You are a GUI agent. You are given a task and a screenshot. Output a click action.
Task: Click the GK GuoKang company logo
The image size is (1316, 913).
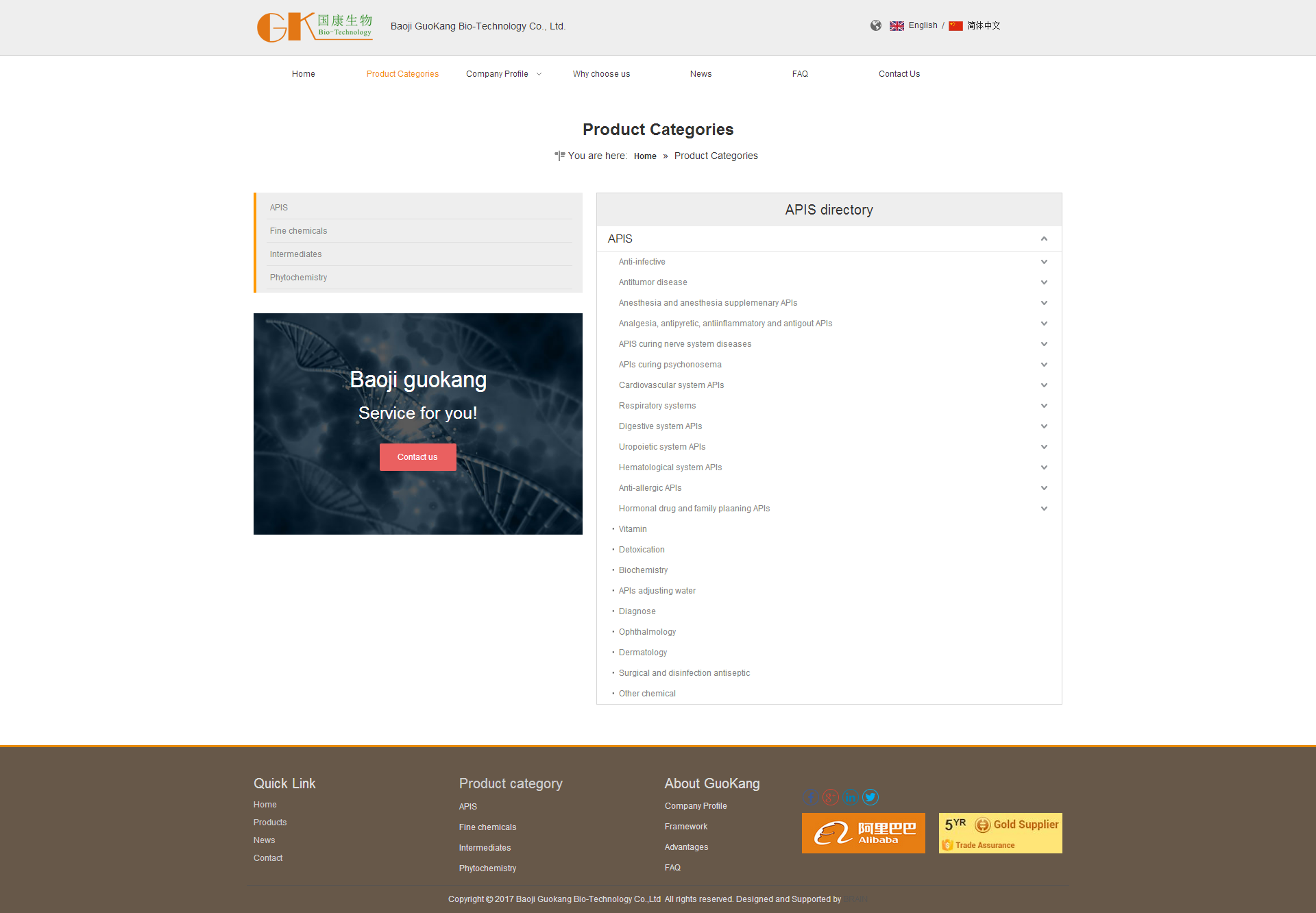[314, 27]
